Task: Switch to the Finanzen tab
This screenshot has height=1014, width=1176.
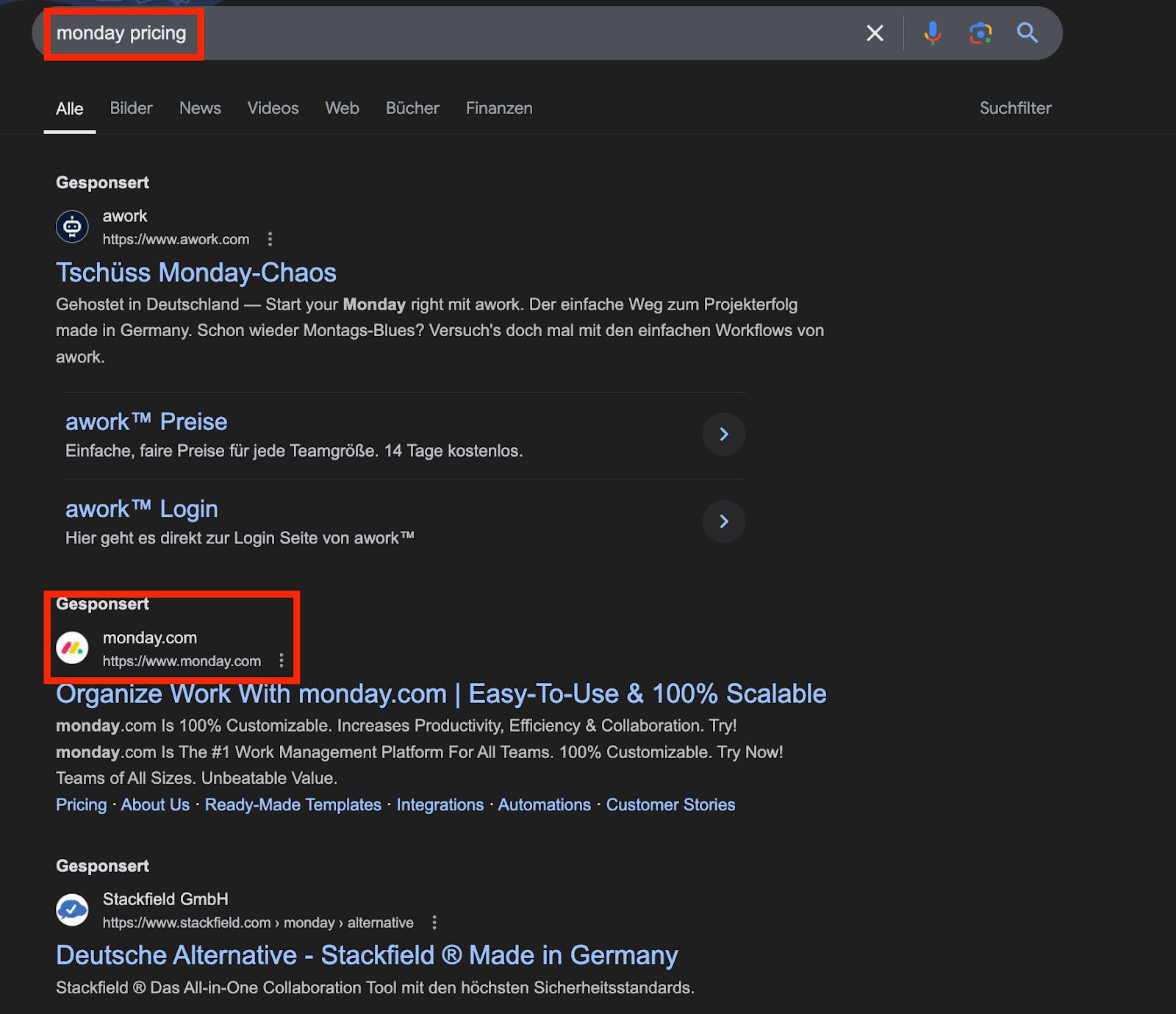Action: (x=499, y=108)
